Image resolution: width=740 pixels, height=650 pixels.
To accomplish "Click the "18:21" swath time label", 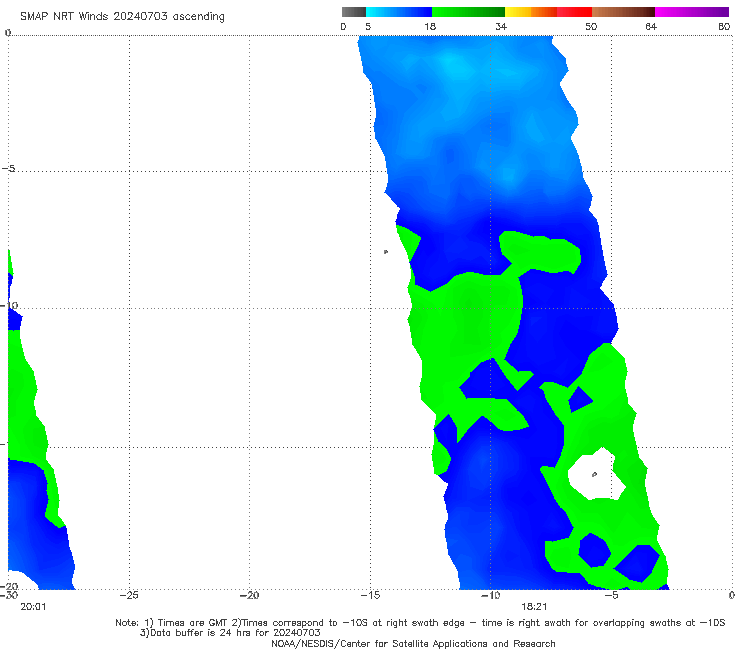I will [534, 607].
